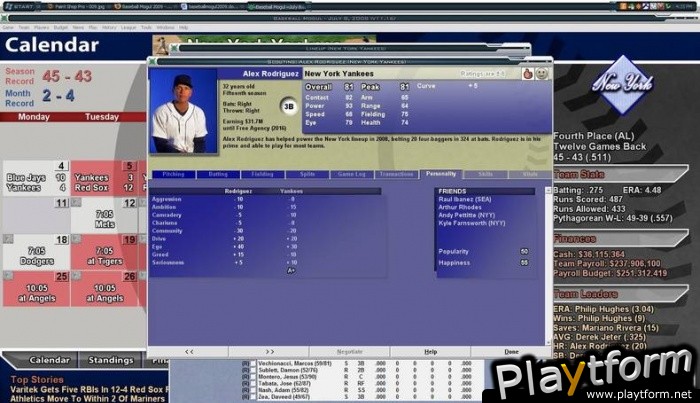Open the Players menu
This screenshot has height=403, width=700.
42,28
